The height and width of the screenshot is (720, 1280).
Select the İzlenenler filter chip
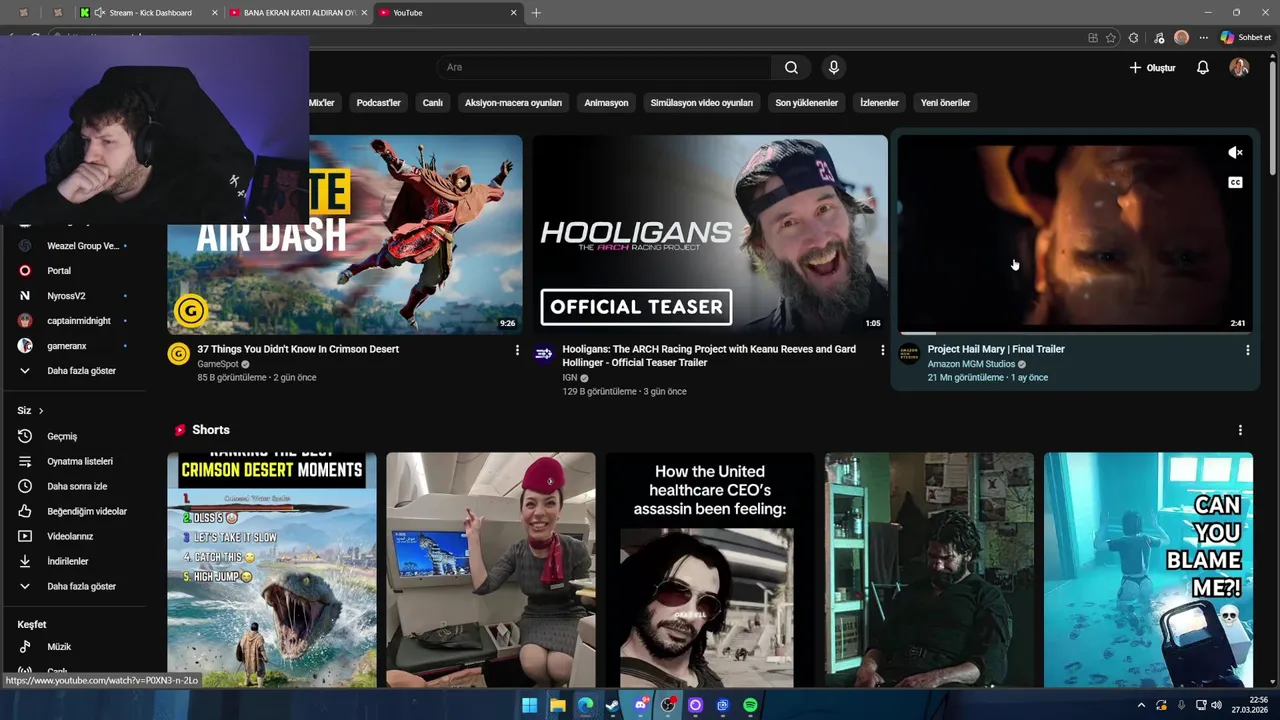[879, 102]
